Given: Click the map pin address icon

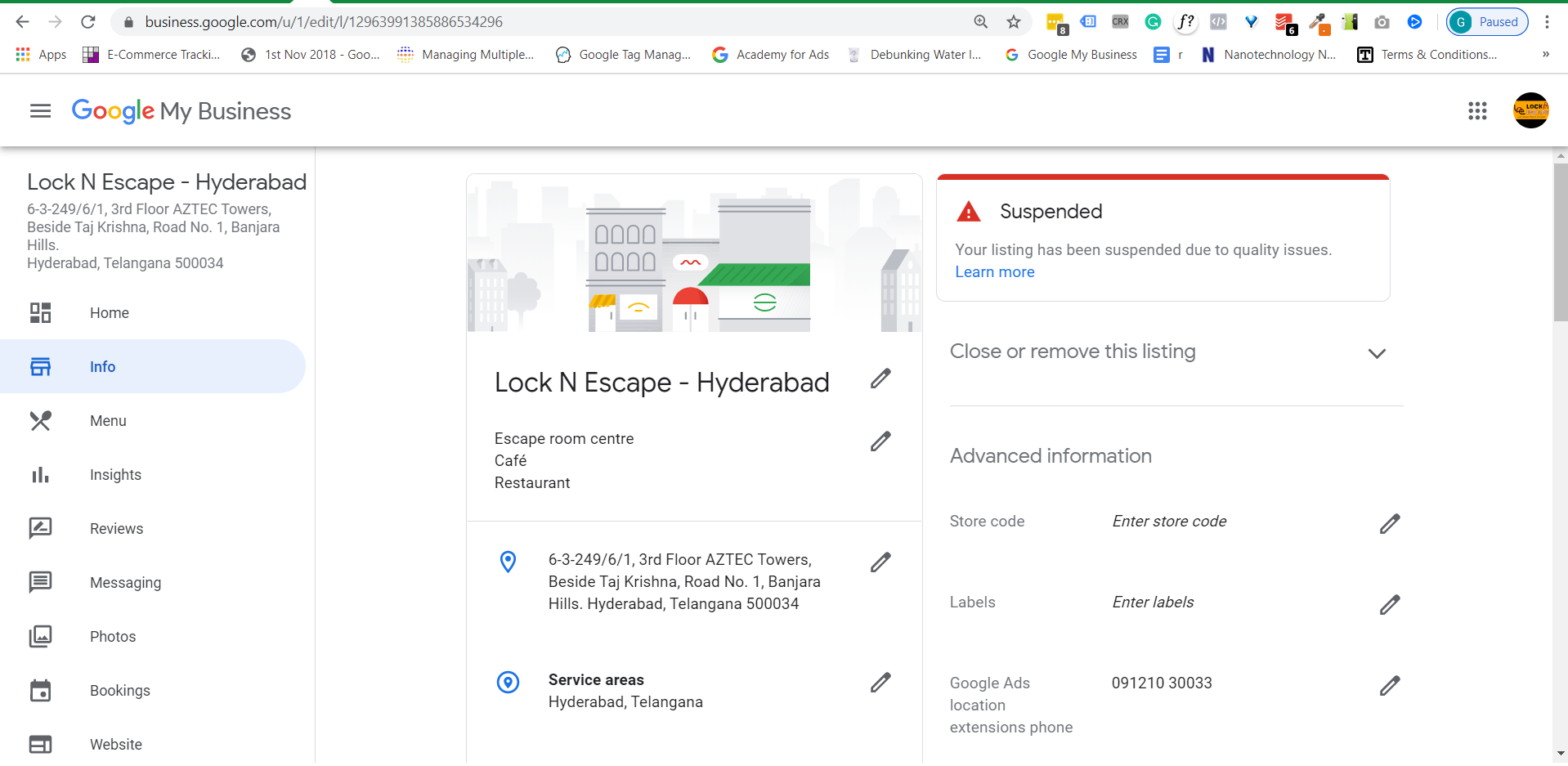Looking at the screenshot, I should tap(508, 562).
